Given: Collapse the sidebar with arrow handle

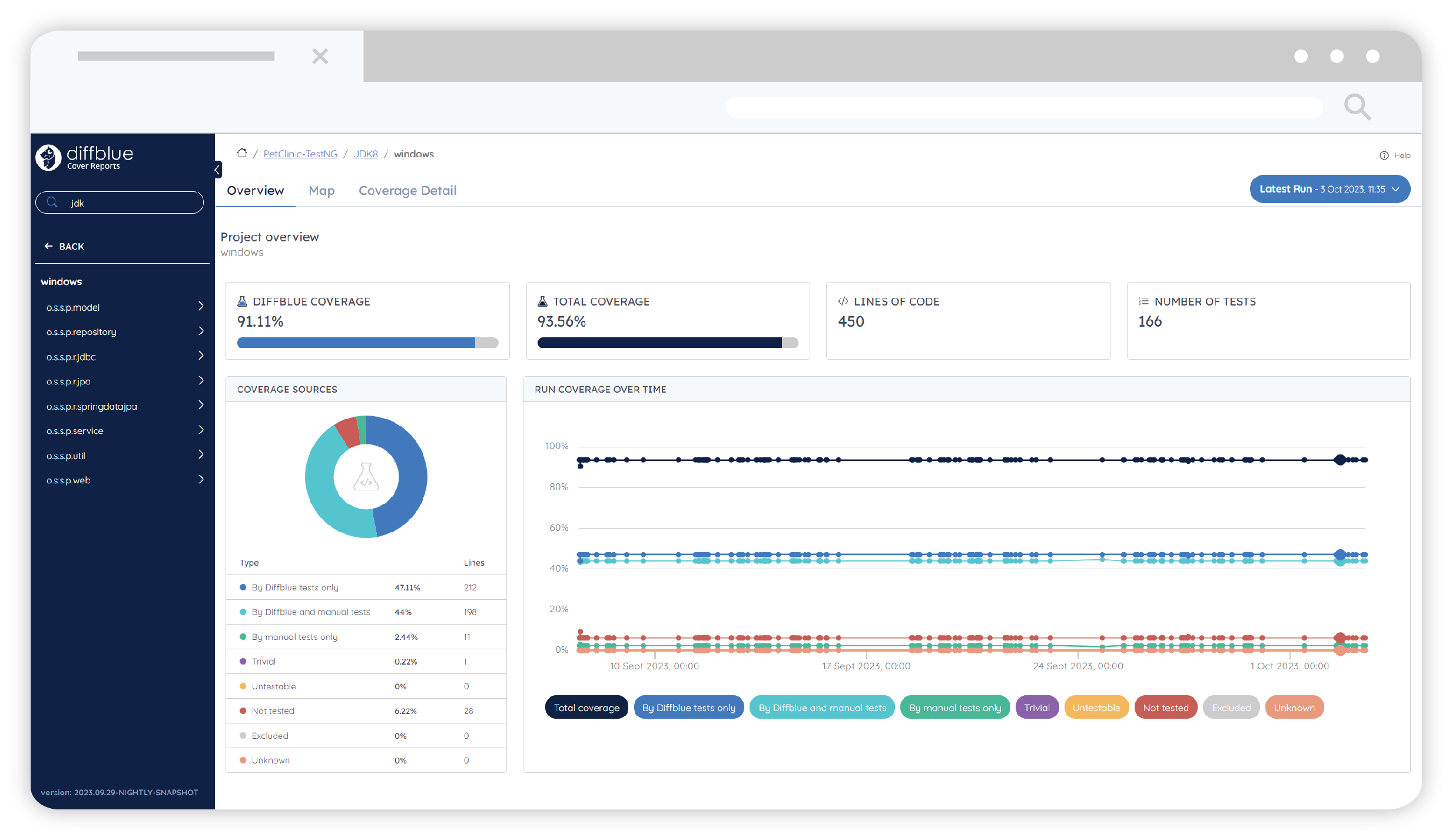Looking at the screenshot, I should click(x=217, y=170).
